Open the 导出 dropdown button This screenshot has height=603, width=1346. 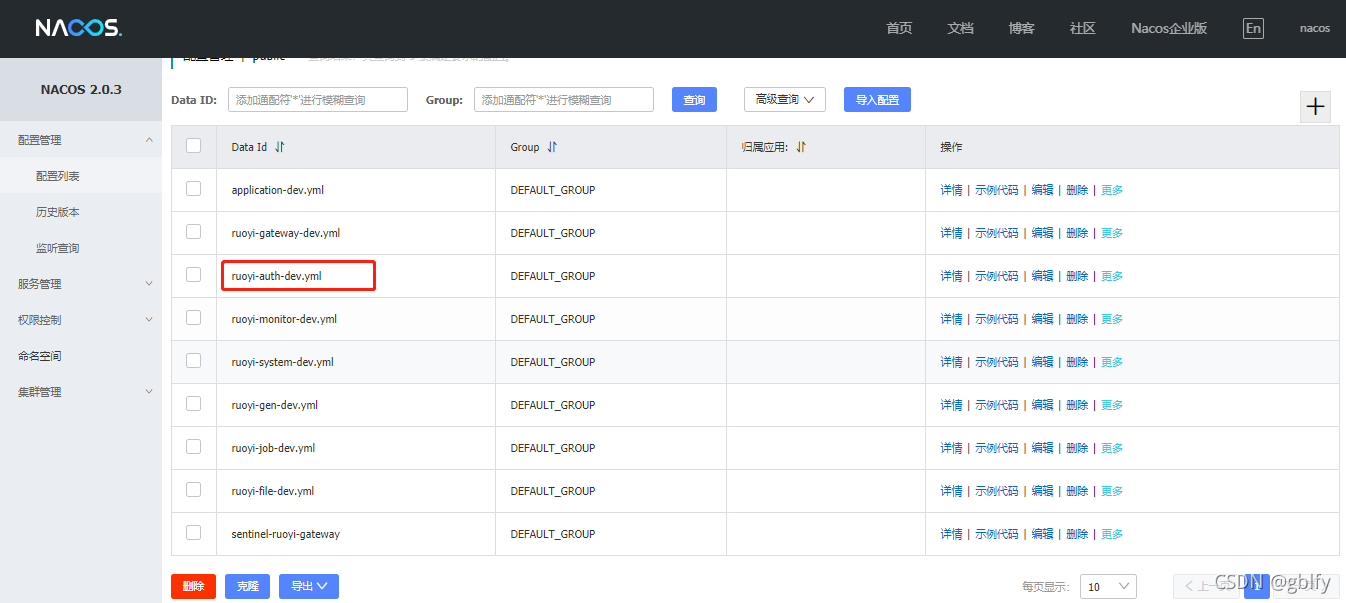309,586
